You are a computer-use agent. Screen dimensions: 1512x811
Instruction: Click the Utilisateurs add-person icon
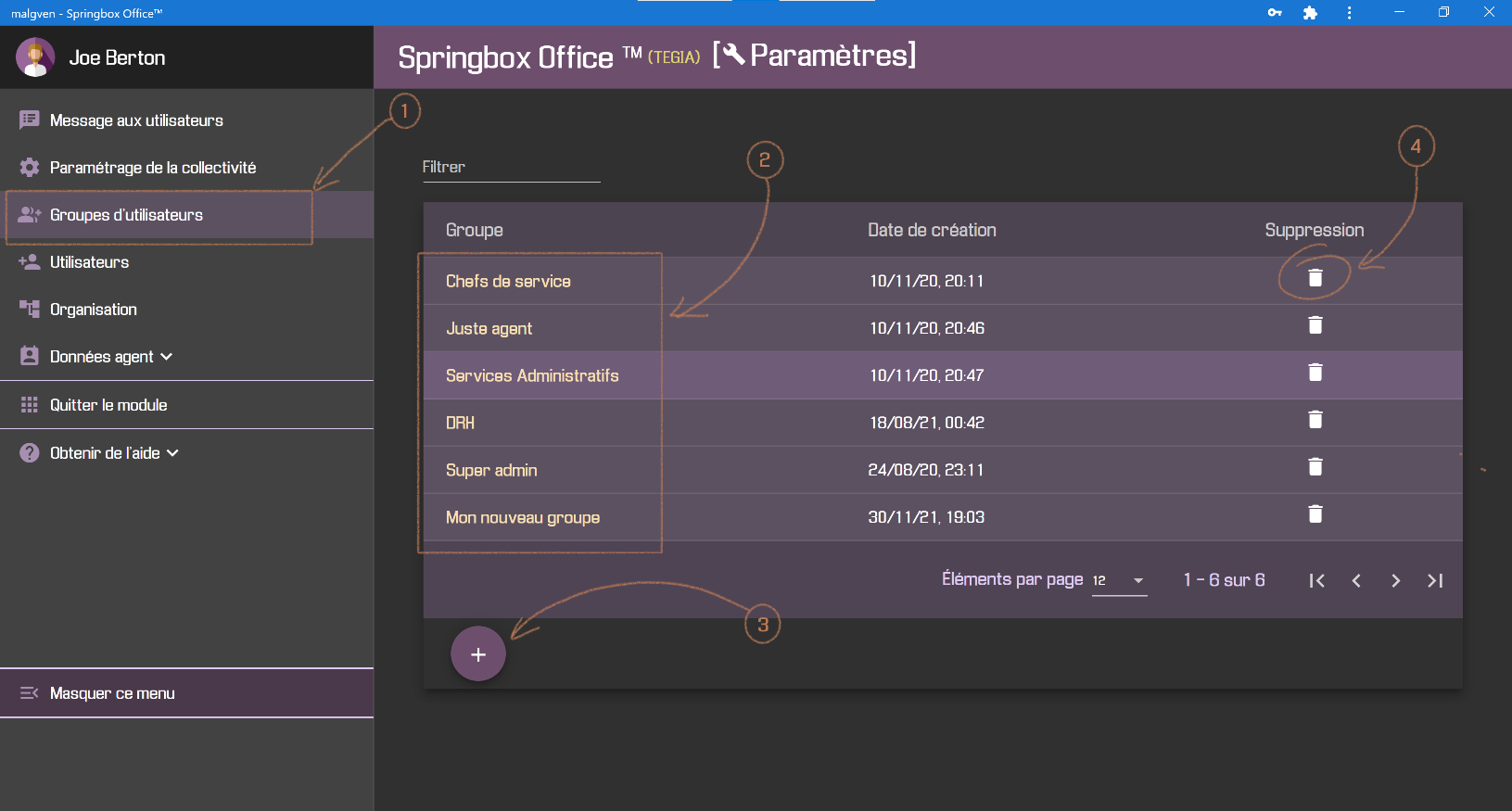(30, 261)
